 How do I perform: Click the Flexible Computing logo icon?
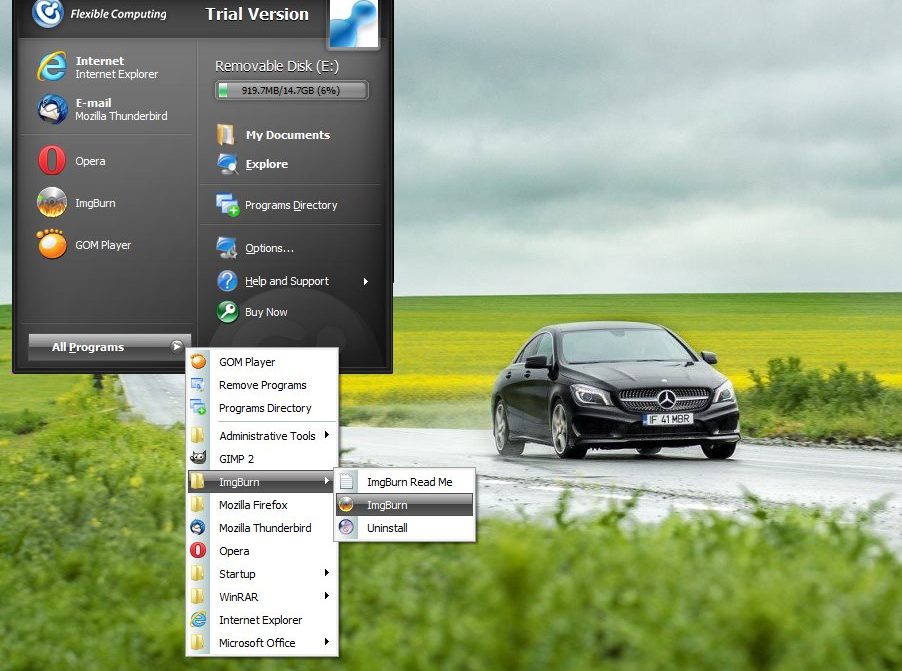pos(47,13)
